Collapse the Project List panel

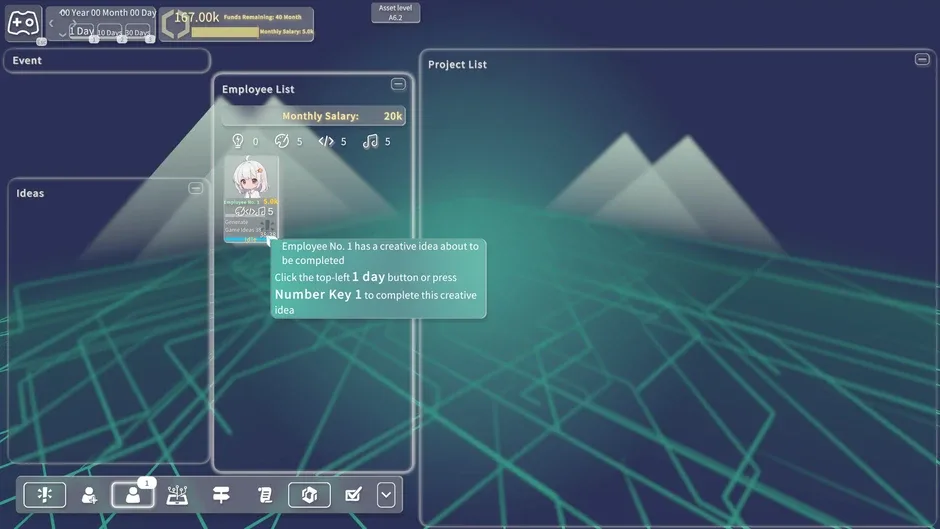922,59
